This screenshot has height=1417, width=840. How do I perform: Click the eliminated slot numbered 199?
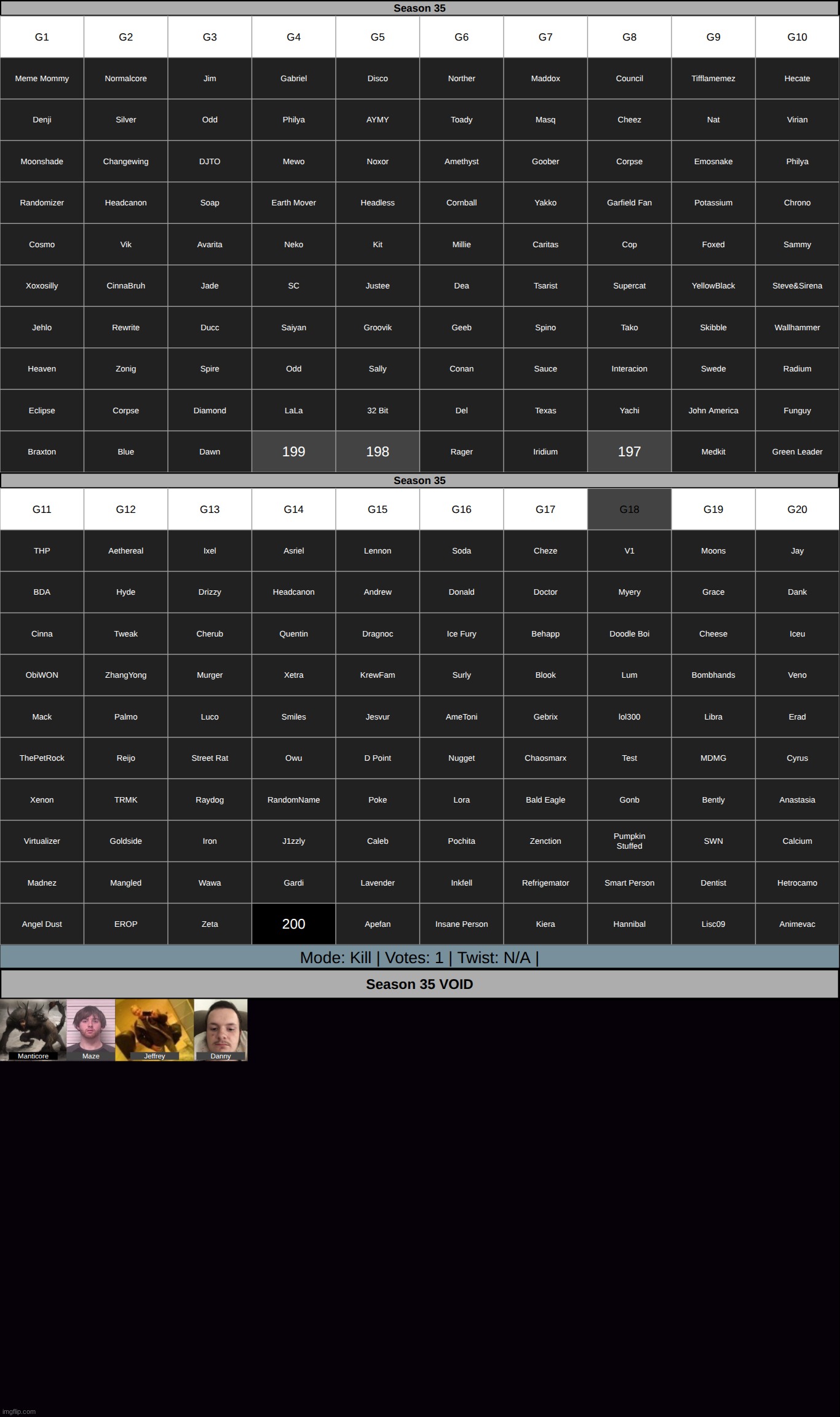click(x=293, y=451)
